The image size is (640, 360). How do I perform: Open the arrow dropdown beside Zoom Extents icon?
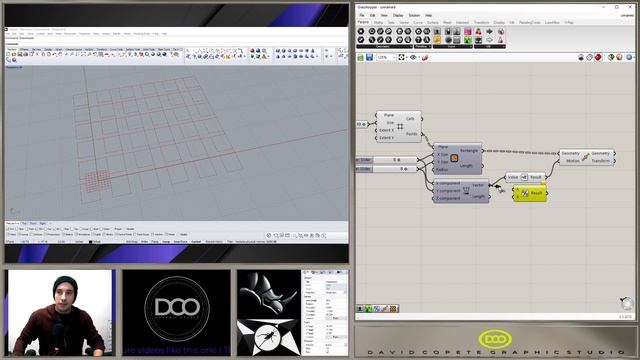(407, 58)
